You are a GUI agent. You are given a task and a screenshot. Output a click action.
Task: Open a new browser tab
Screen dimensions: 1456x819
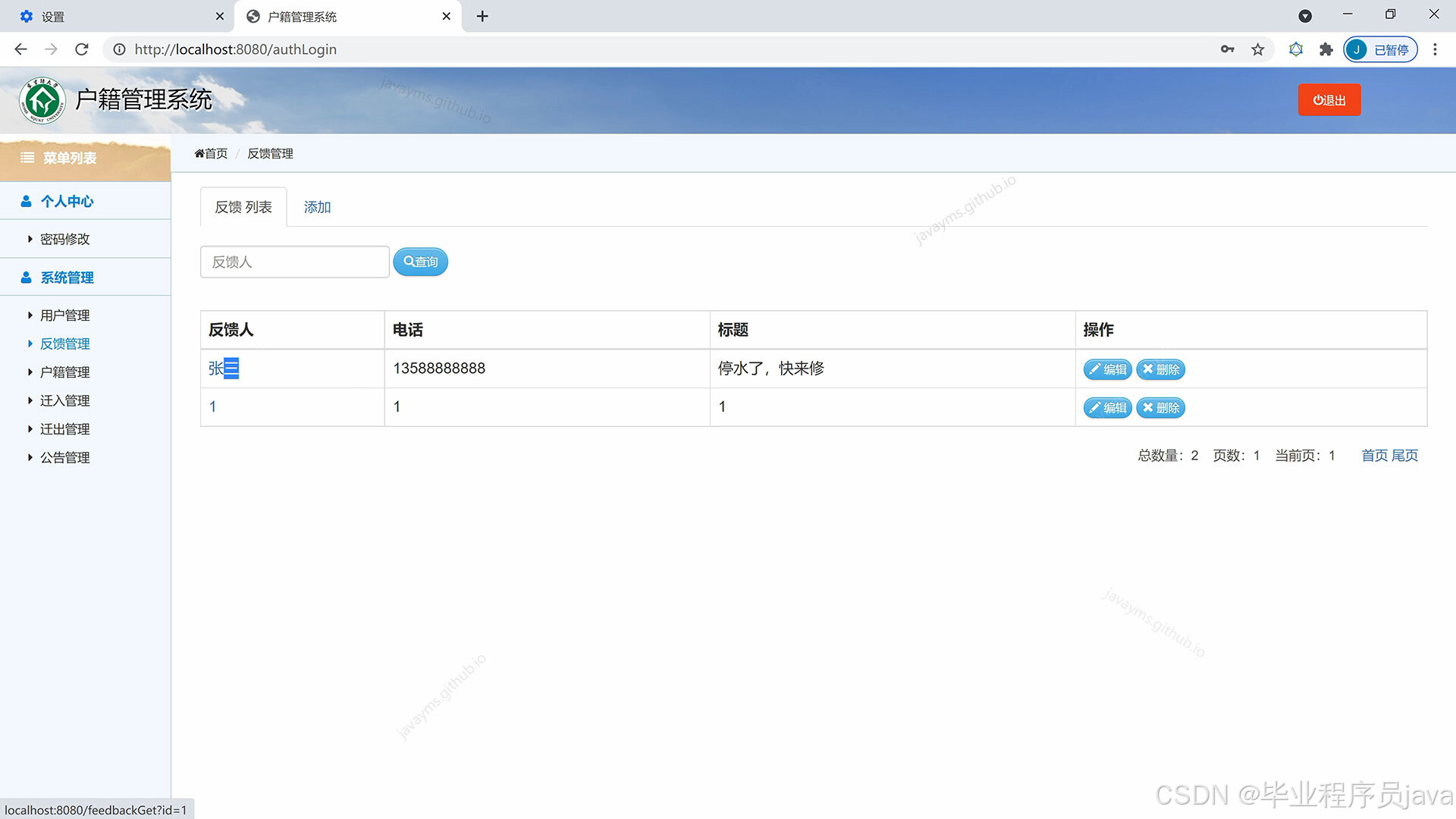[x=482, y=16]
